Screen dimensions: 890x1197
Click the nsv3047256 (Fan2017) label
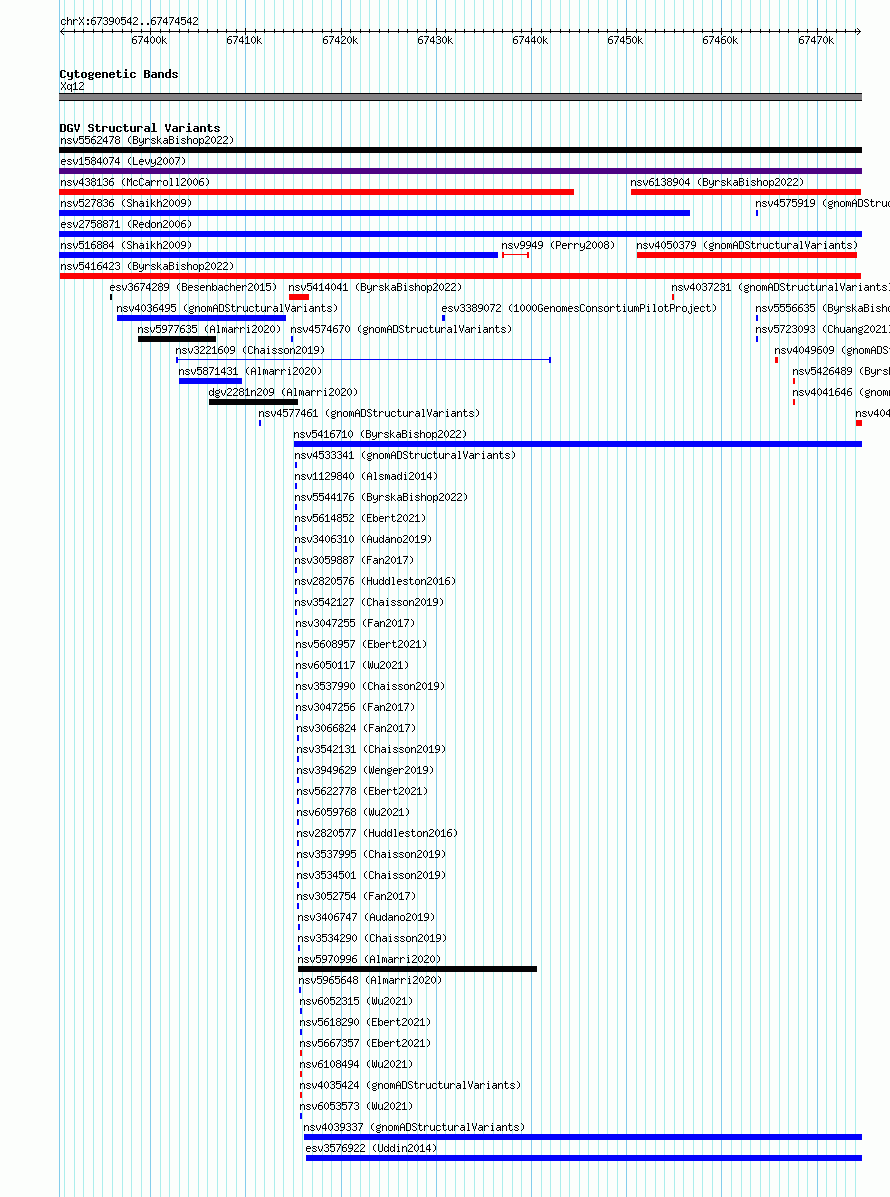pyautogui.click(x=356, y=707)
